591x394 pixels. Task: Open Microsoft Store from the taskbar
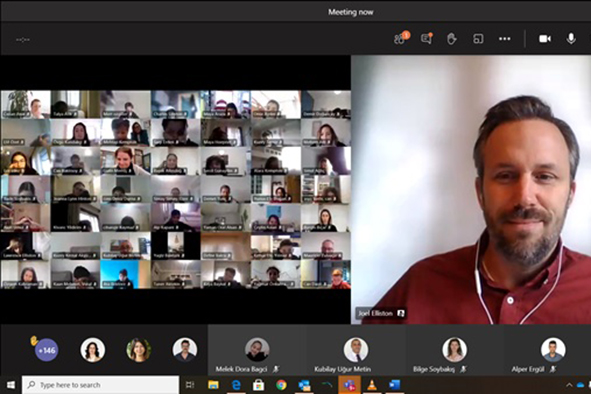tap(258, 385)
